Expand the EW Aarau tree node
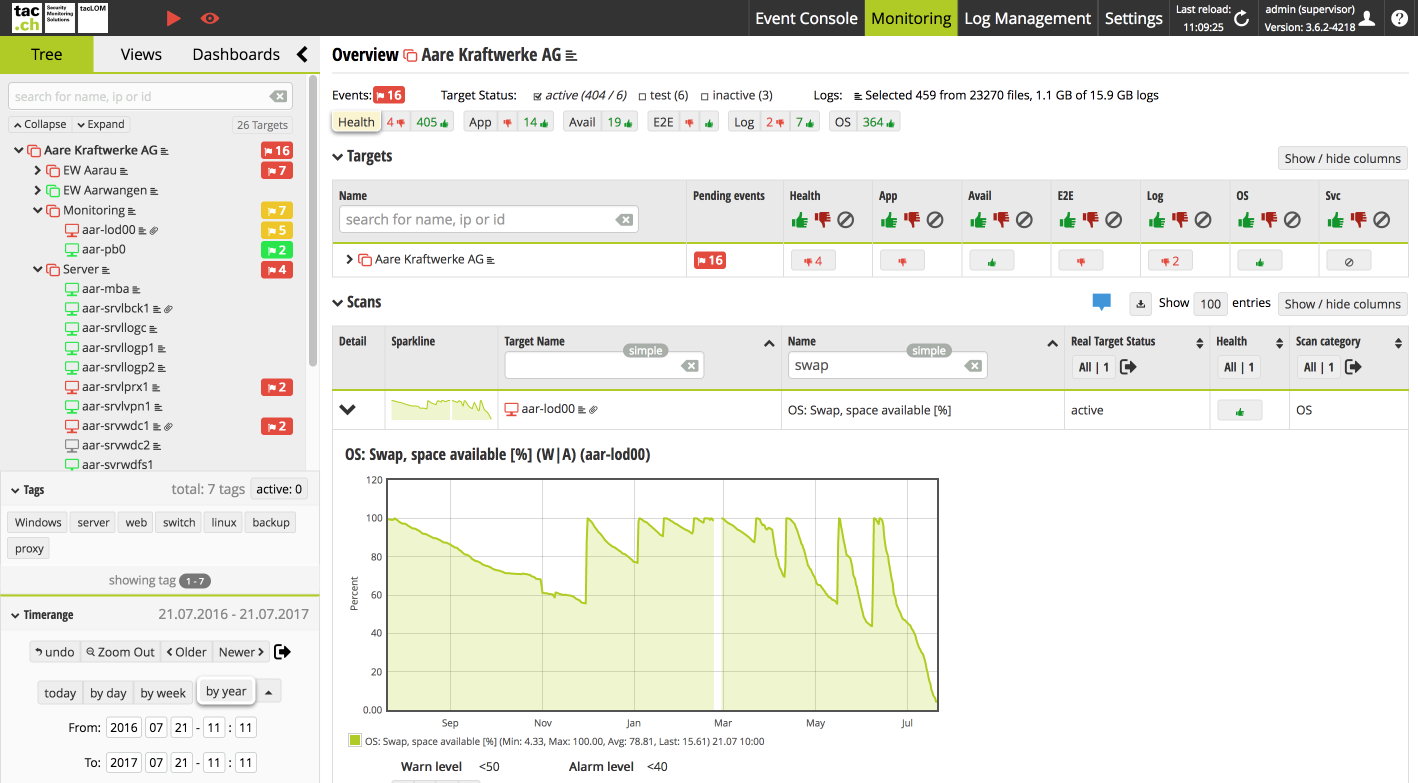Viewport: 1418px width, 783px height. click(38, 171)
